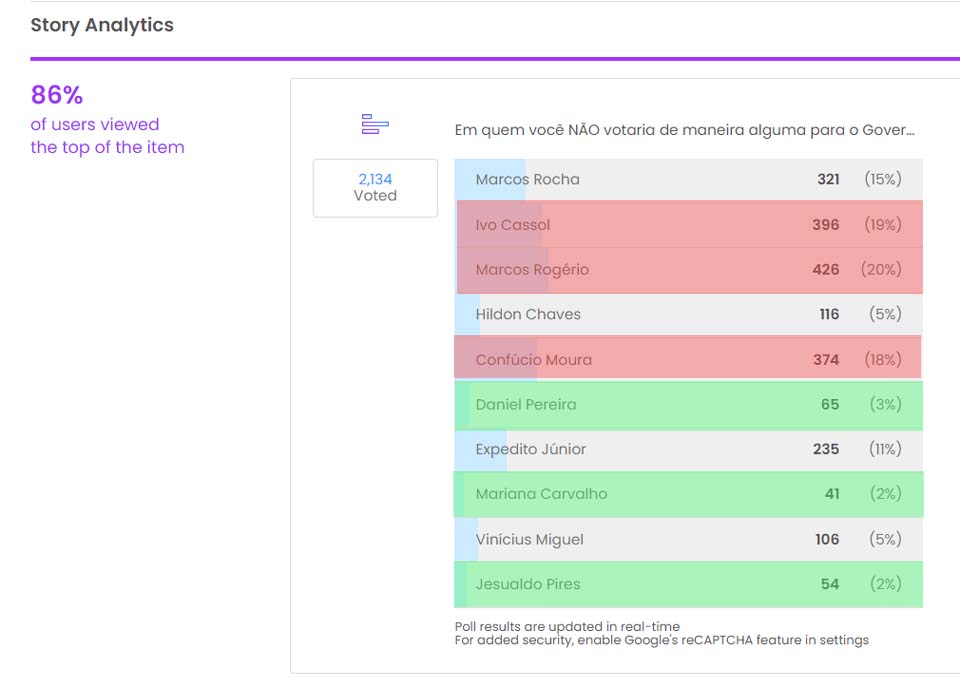The height and width of the screenshot is (688, 960).
Task: Click the Confúcio Moura result row
Action: [x=688, y=359]
